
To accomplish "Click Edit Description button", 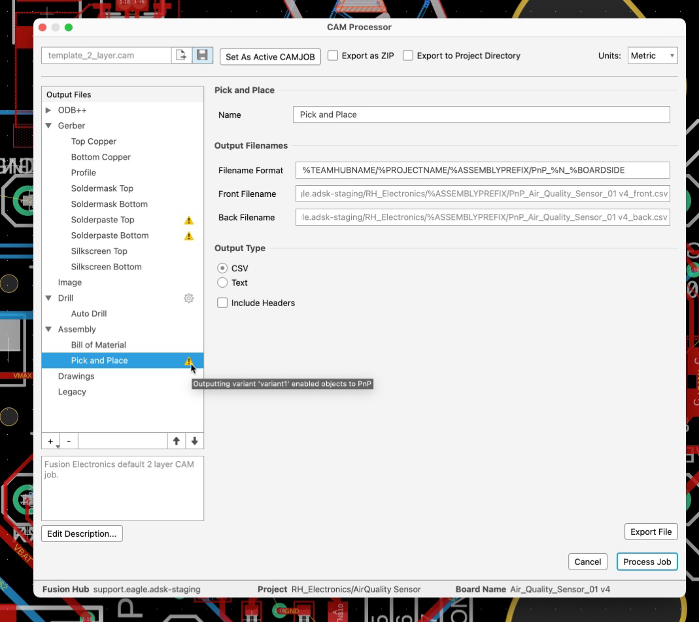I will click(82, 534).
